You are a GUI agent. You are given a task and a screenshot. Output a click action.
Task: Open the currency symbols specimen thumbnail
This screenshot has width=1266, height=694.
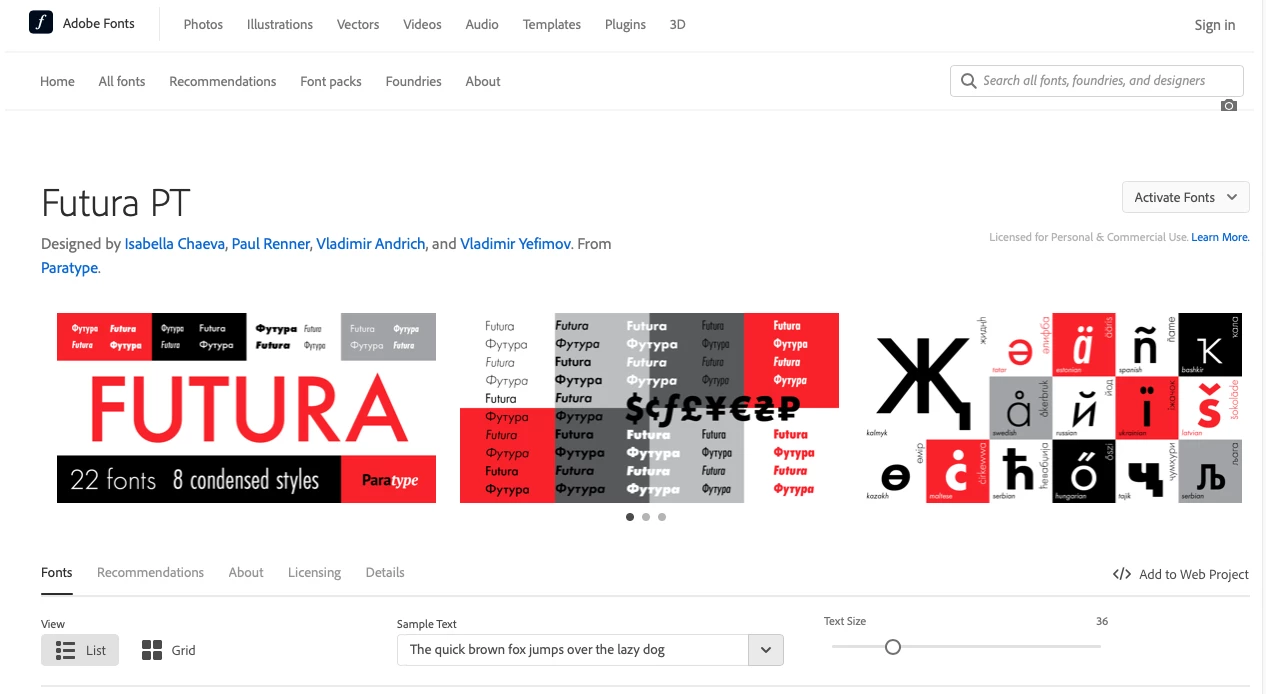click(x=649, y=408)
